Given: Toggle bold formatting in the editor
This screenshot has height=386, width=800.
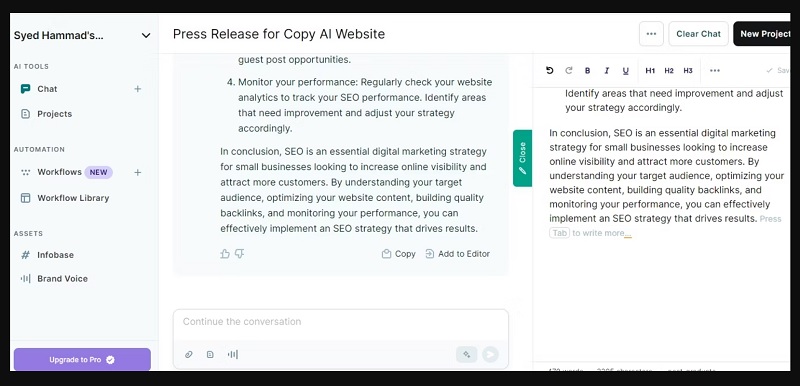Looking at the screenshot, I should click(x=587, y=71).
